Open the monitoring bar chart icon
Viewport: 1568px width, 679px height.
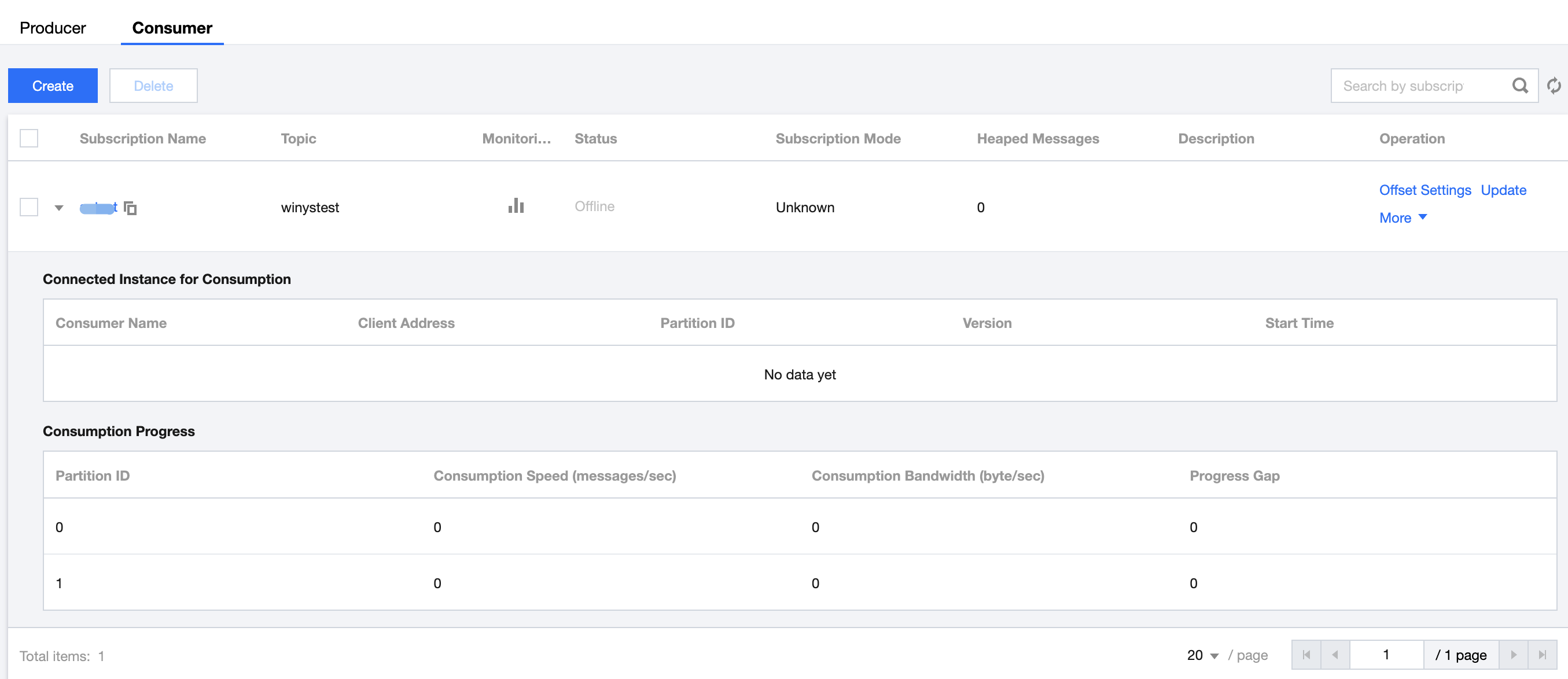516,206
